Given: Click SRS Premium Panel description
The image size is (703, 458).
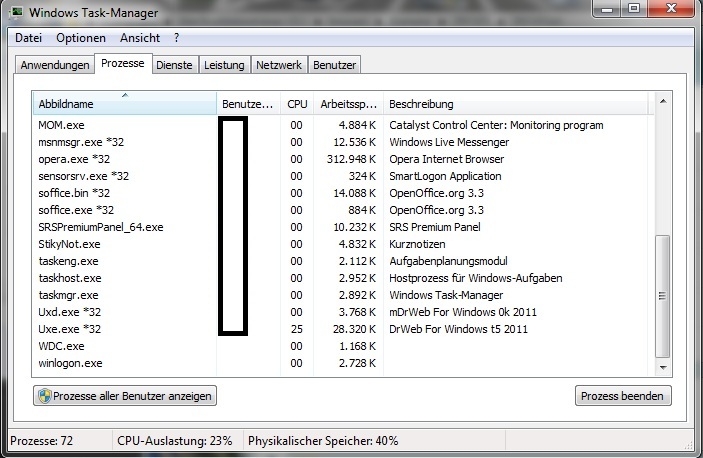Looking at the screenshot, I should click(x=434, y=227).
